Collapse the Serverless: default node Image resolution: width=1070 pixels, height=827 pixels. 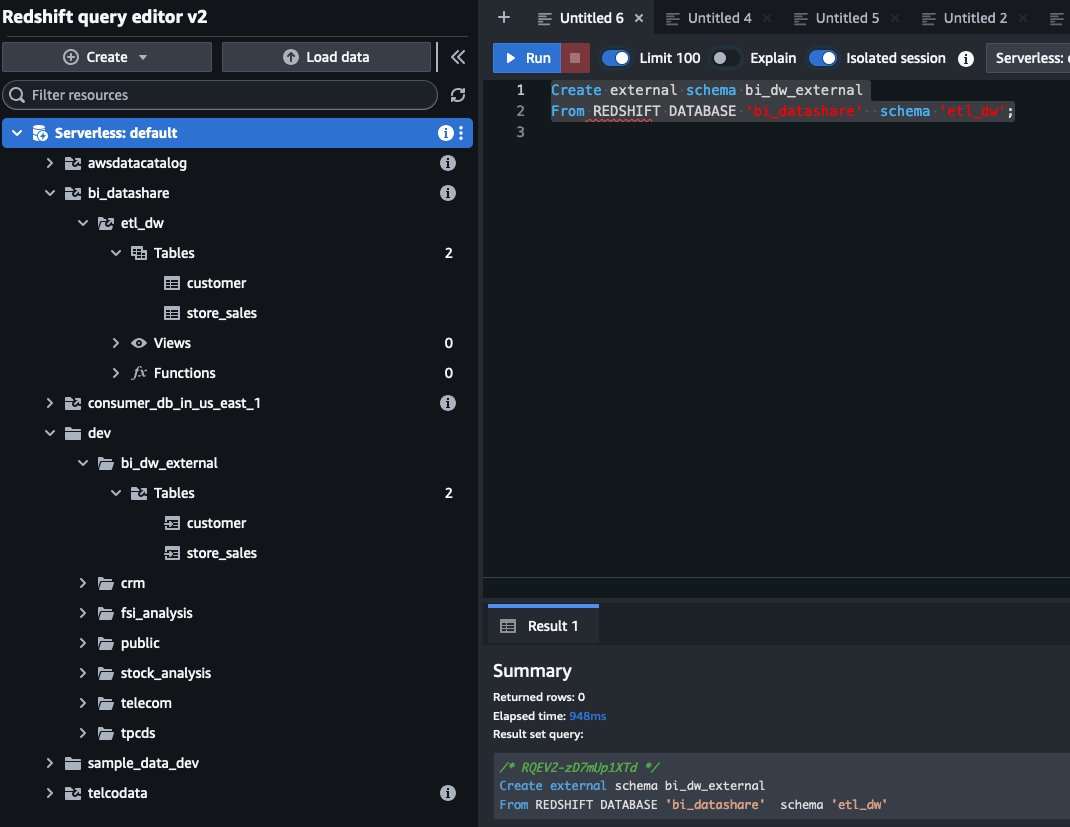[x=18, y=133]
